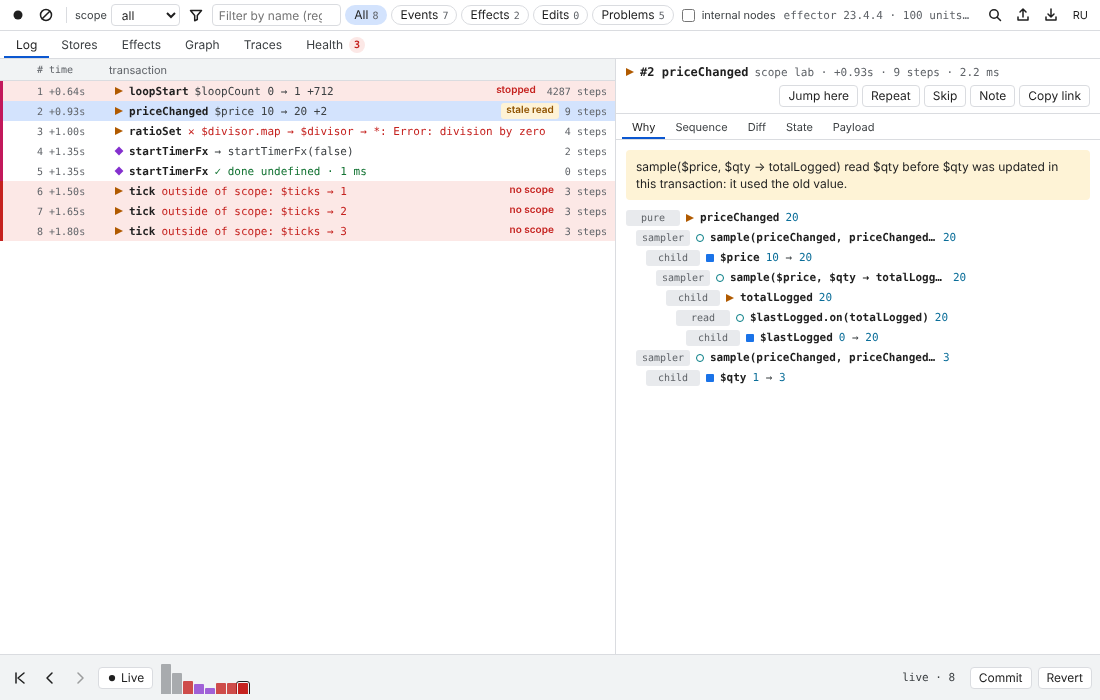Collapse the #2 priceChanged detail header triangle
Viewport: 1100px width, 700px height.
[629, 72]
